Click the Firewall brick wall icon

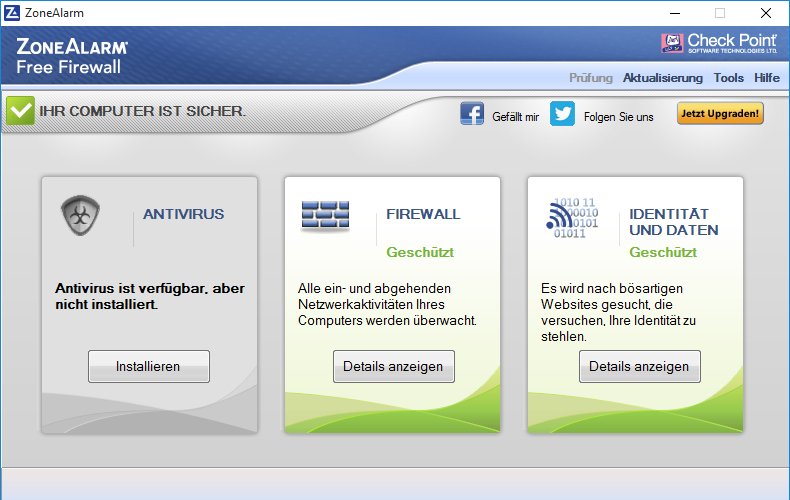325,215
